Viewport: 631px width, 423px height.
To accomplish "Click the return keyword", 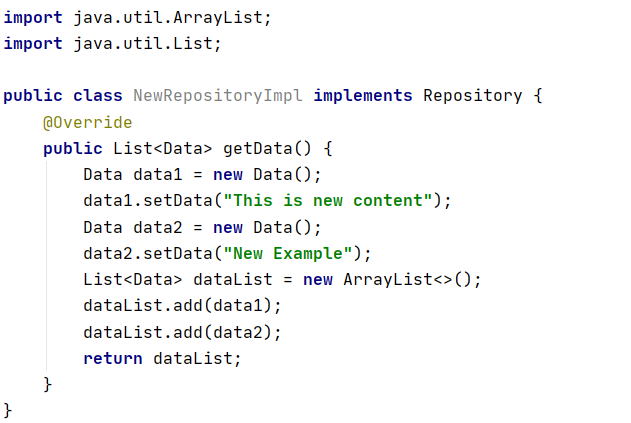I will click(x=112, y=357).
